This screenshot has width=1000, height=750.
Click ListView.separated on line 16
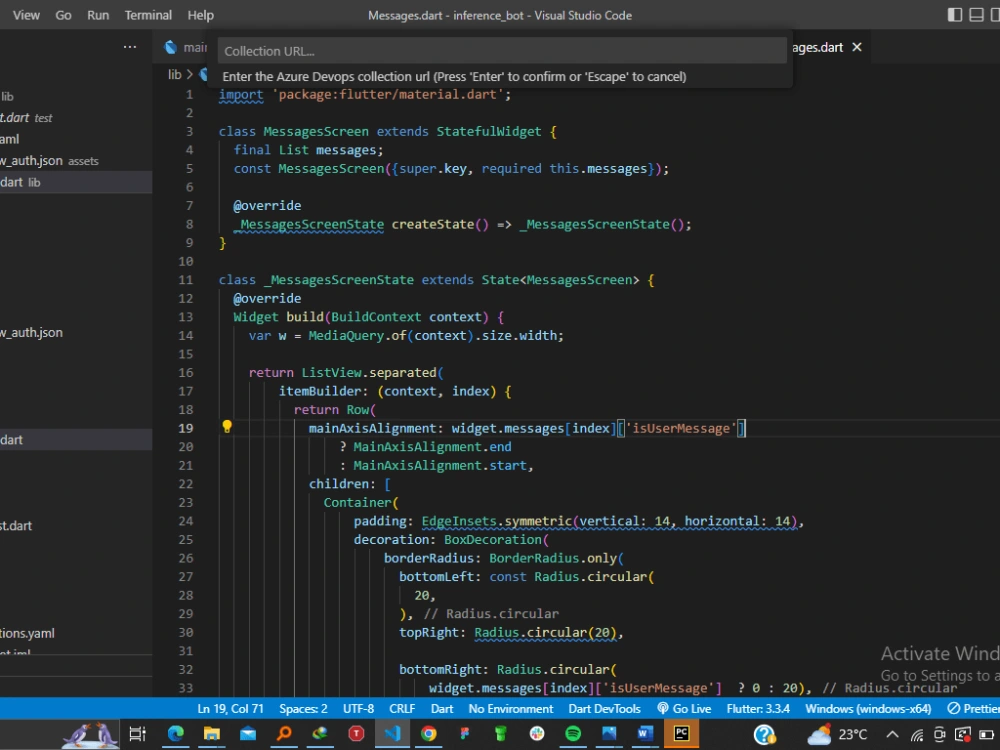[369, 372]
